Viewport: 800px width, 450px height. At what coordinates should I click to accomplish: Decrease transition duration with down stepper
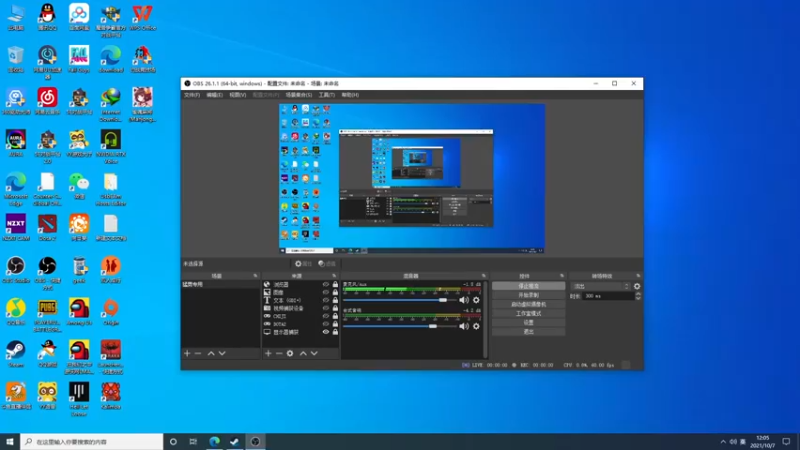point(638,298)
